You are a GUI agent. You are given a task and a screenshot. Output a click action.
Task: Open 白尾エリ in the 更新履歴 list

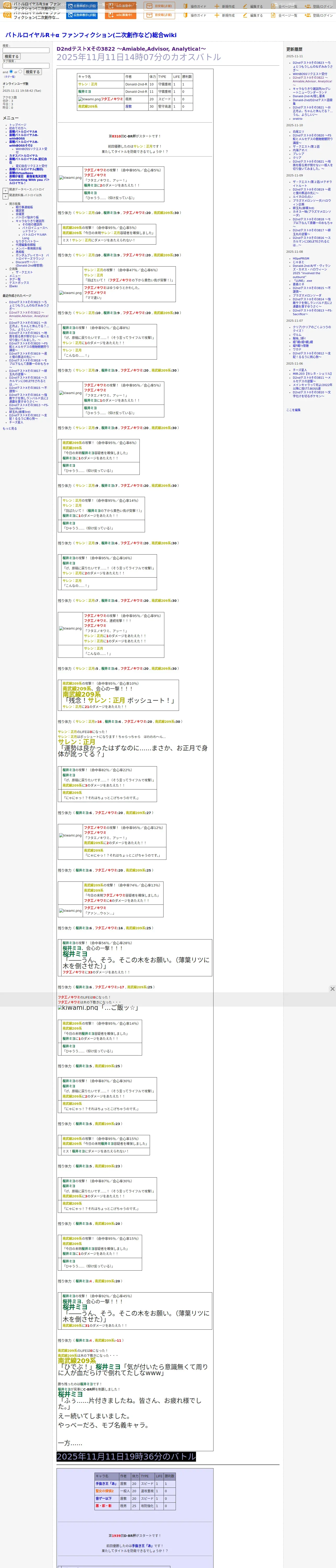point(298,131)
